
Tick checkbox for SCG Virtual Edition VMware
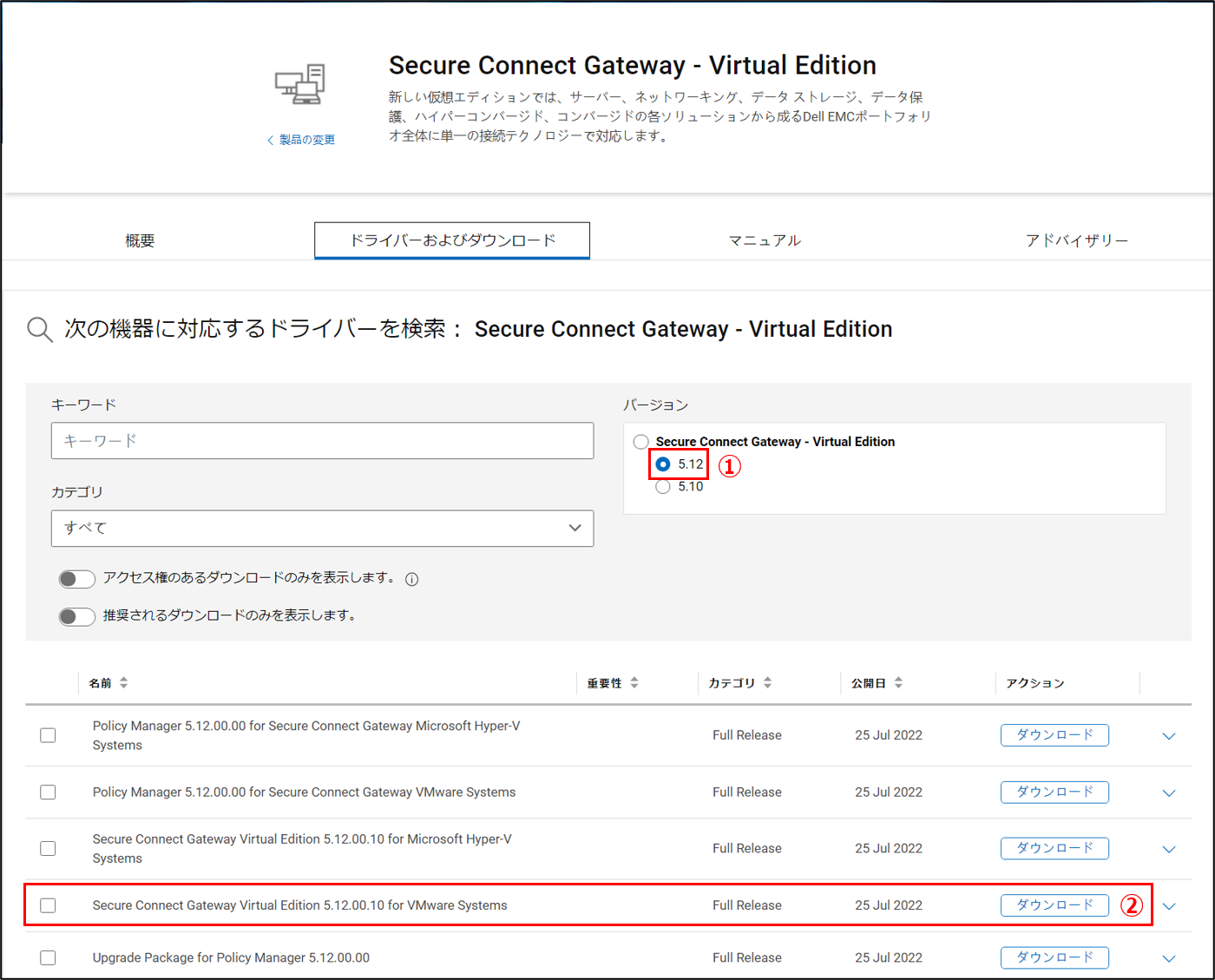(48, 905)
